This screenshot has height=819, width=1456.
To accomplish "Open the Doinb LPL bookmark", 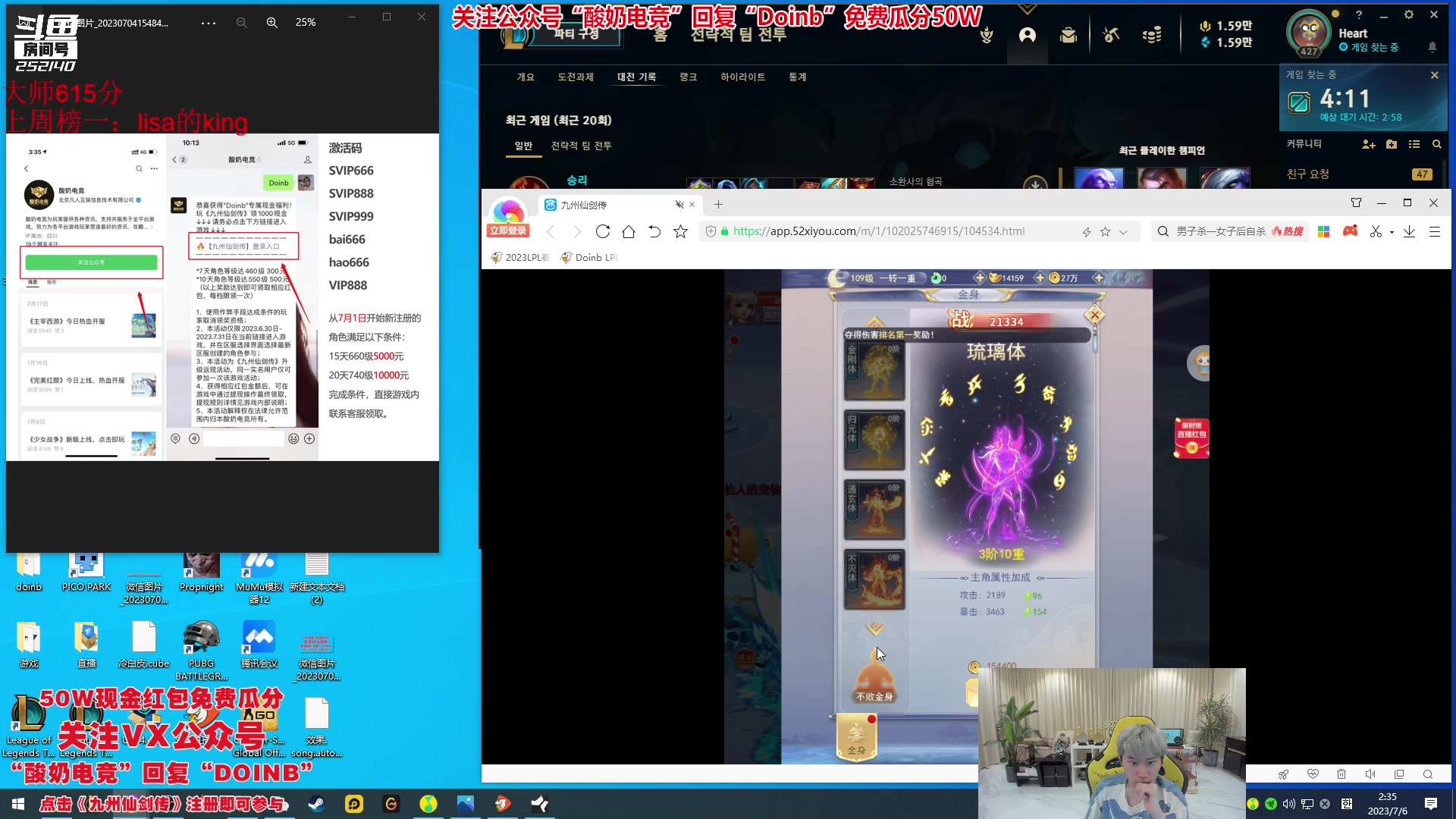I will pos(589,258).
